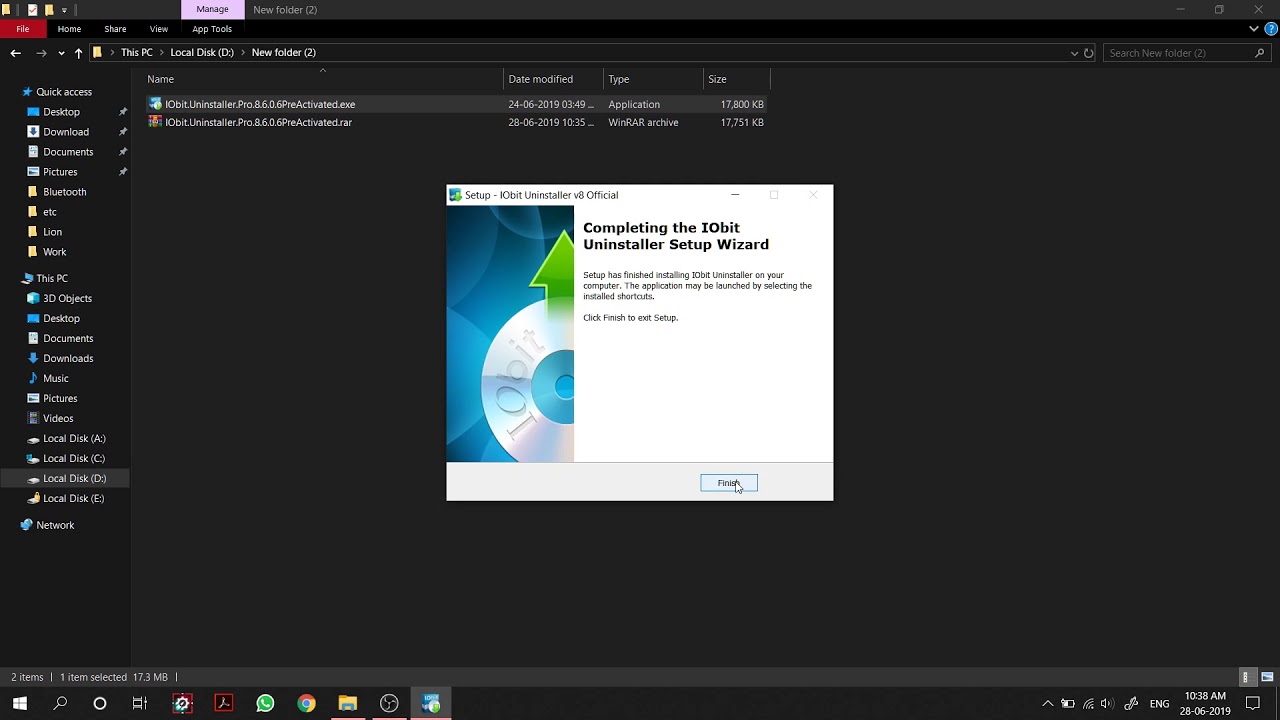The width and height of the screenshot is (1280, 720).
Task: Switch to details view layout icon
Action: 1246,677
